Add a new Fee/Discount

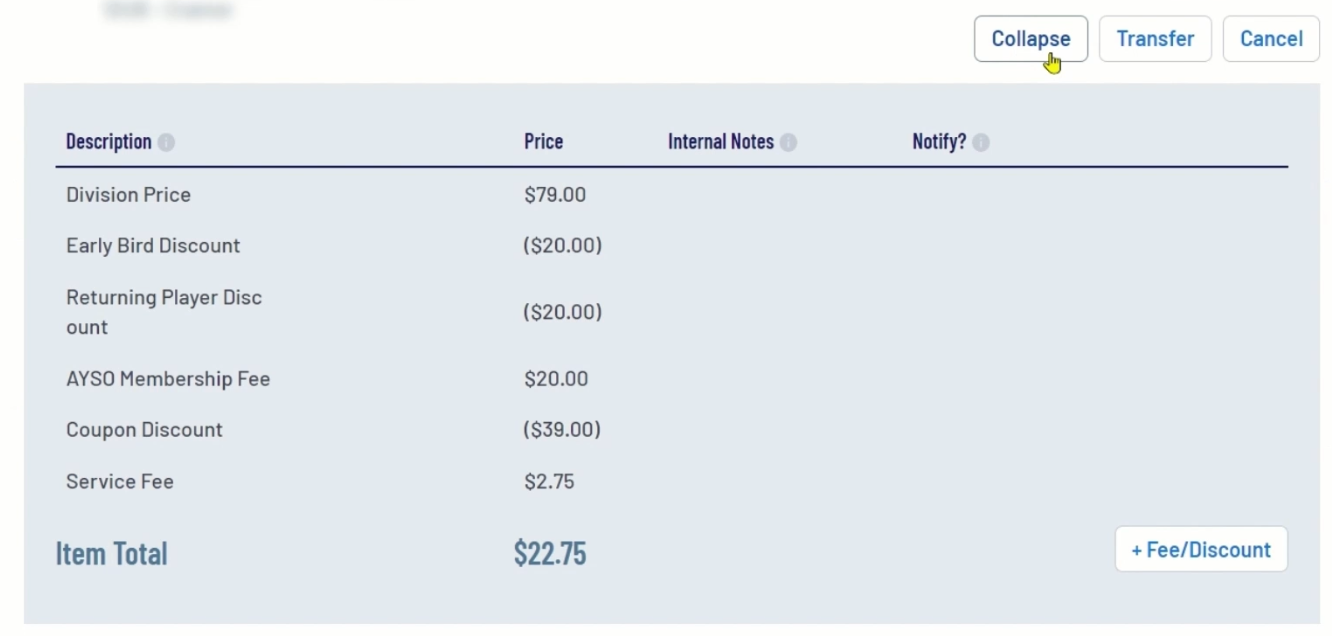[1200, 550]
